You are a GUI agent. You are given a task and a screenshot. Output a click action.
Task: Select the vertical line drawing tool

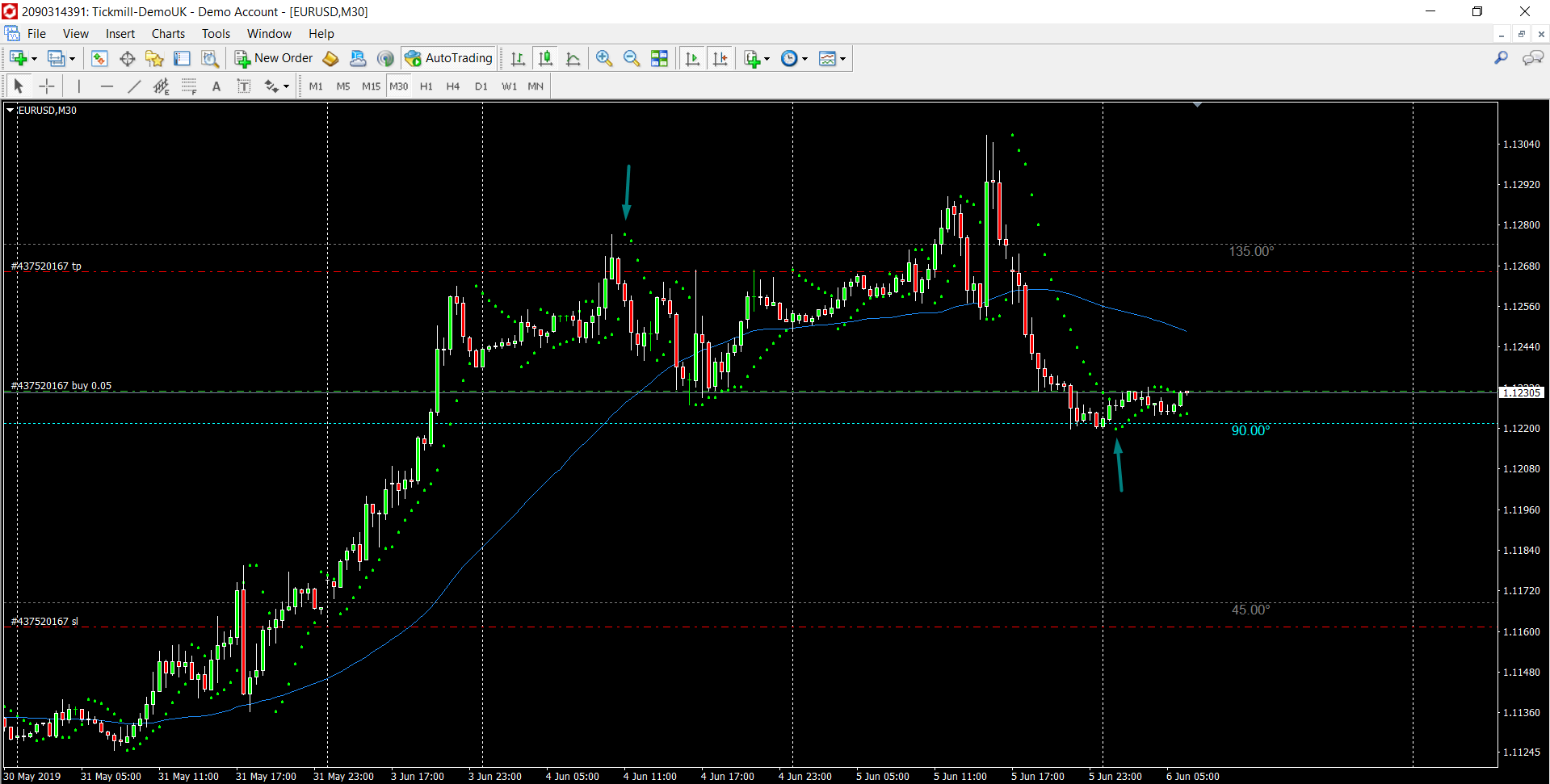[79, 86]
